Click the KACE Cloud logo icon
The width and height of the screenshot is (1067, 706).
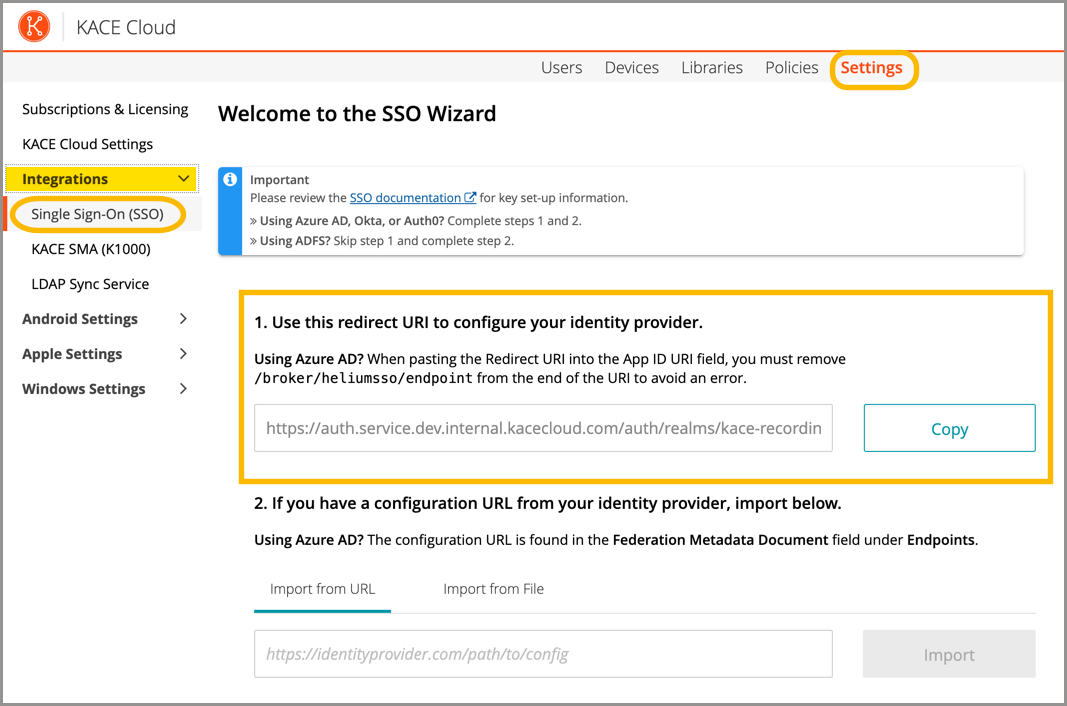34,27
